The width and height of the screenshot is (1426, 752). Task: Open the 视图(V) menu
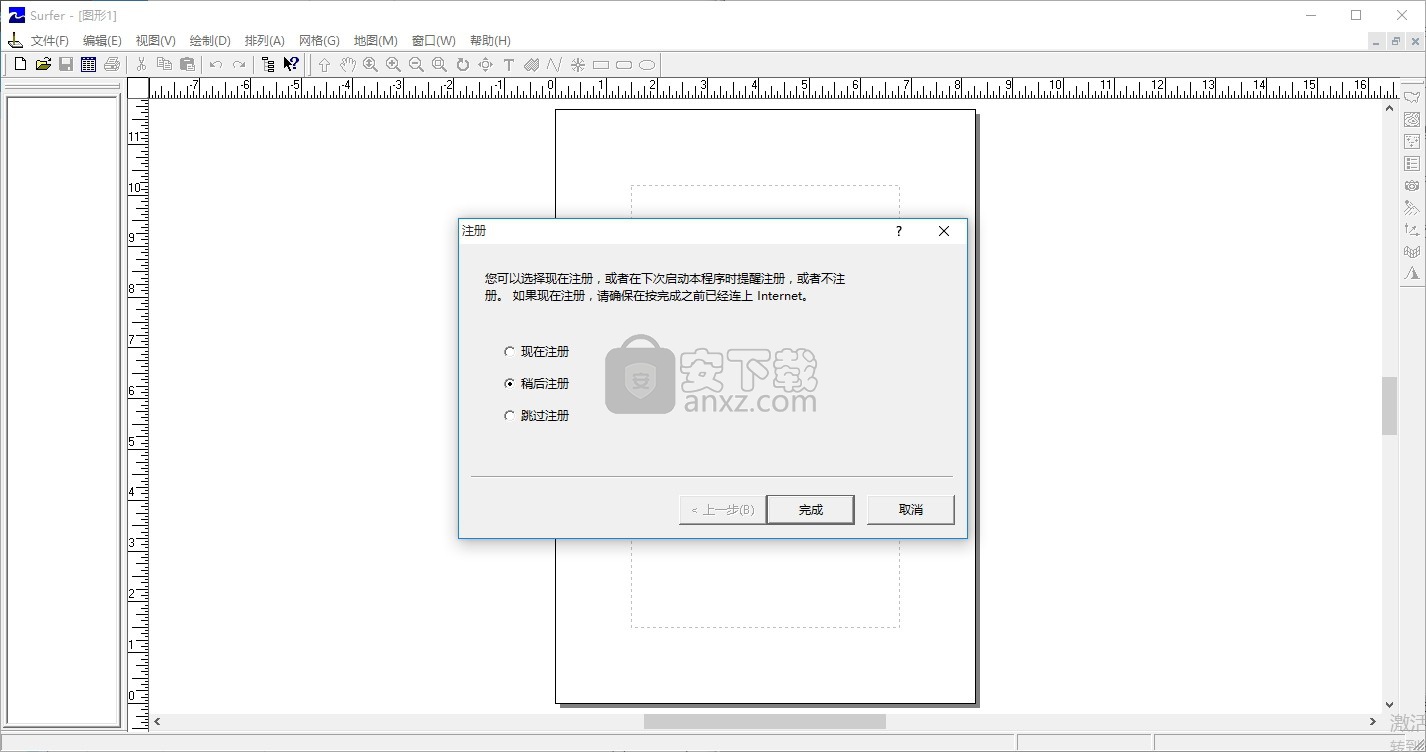[x=155, y=41]
